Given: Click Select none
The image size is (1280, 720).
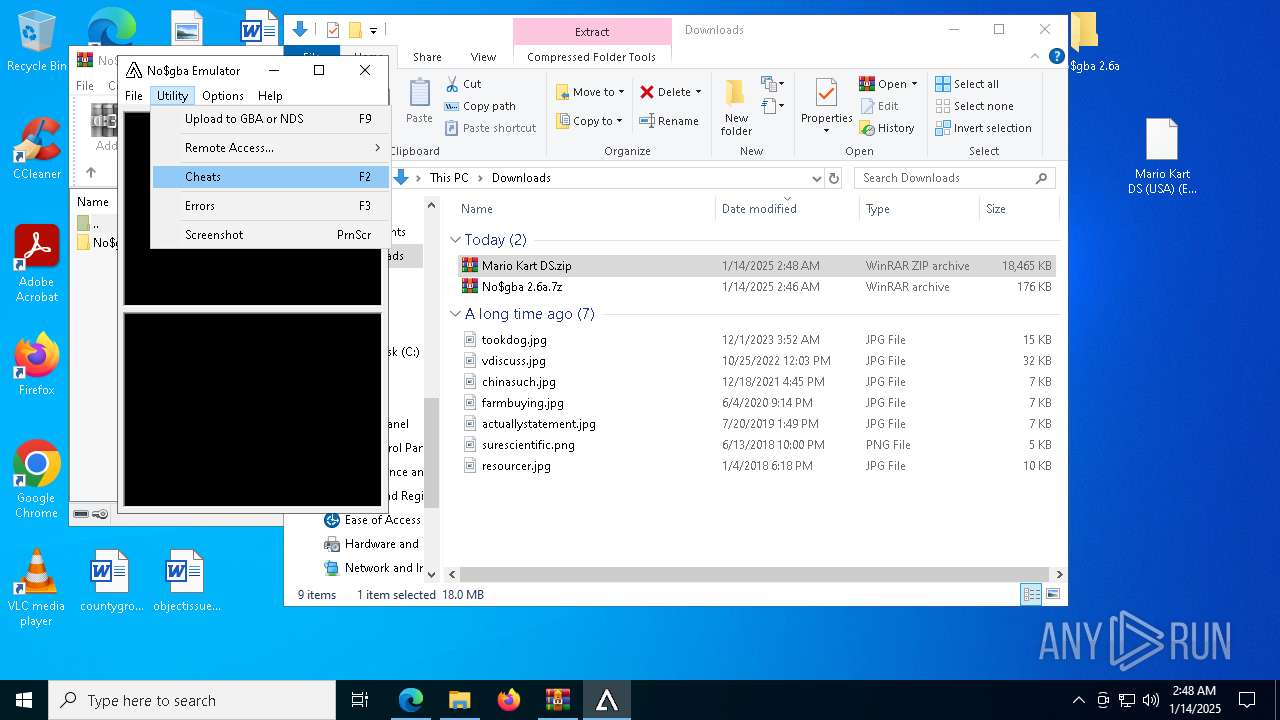Looking at the screenshot, I should (975, 106).
